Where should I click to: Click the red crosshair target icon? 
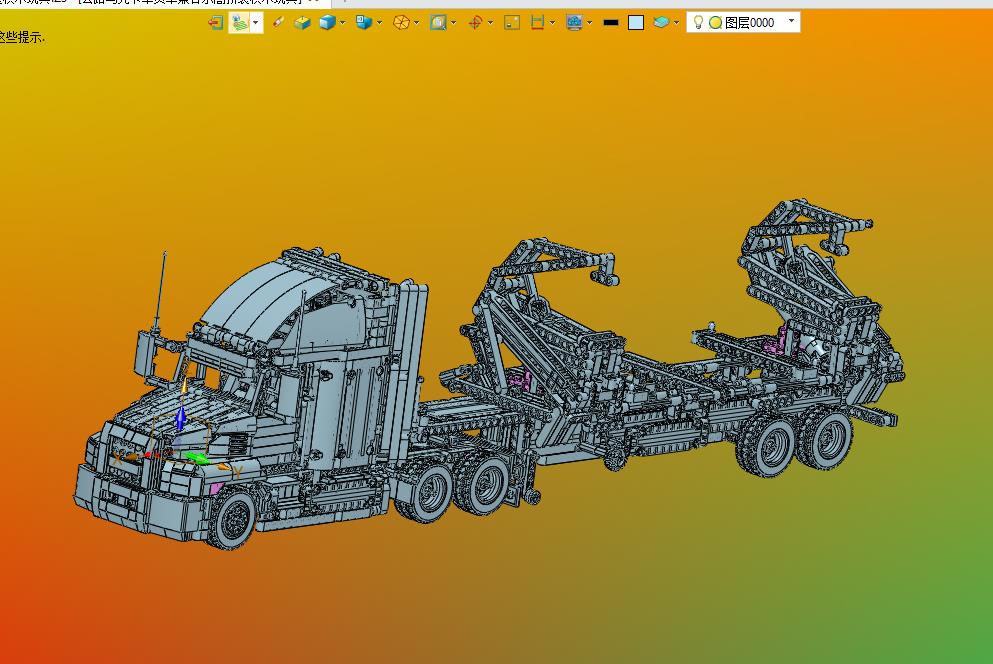click(x=475, y=23)
